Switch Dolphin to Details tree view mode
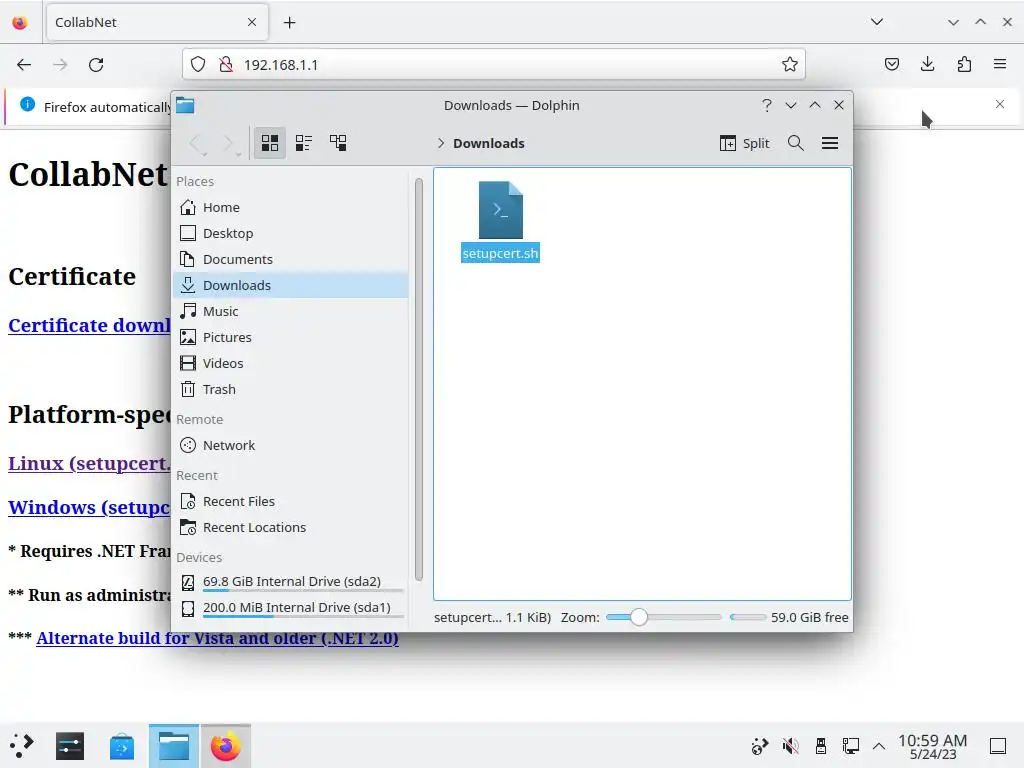The width and height of the screenshot is (1024, 768). click(x=338, y=143)
